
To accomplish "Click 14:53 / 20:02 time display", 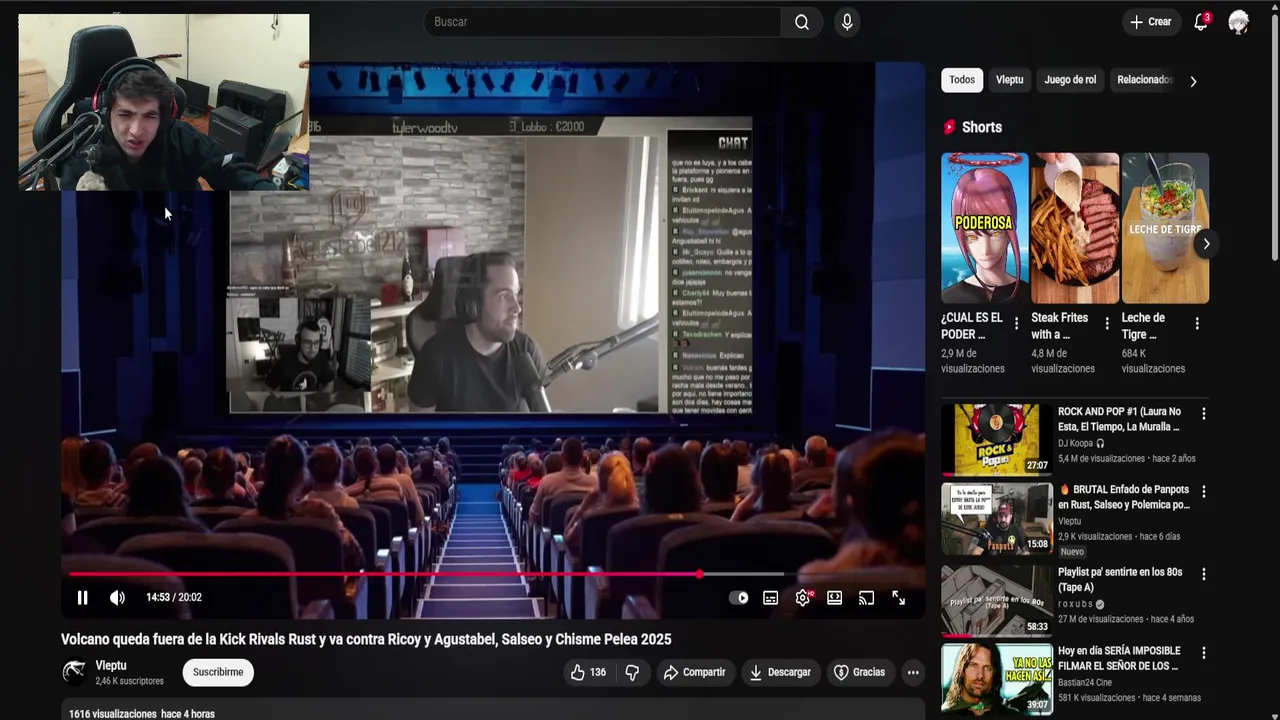I will (x=174, y=598).
